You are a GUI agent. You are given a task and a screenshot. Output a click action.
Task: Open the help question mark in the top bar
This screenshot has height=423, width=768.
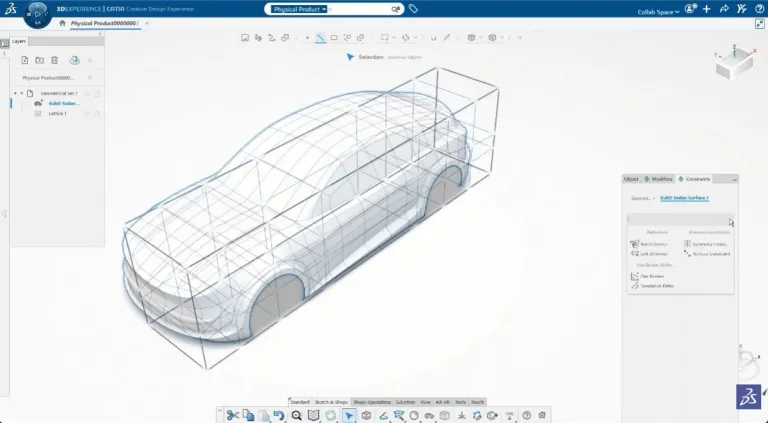click(759, 9)
